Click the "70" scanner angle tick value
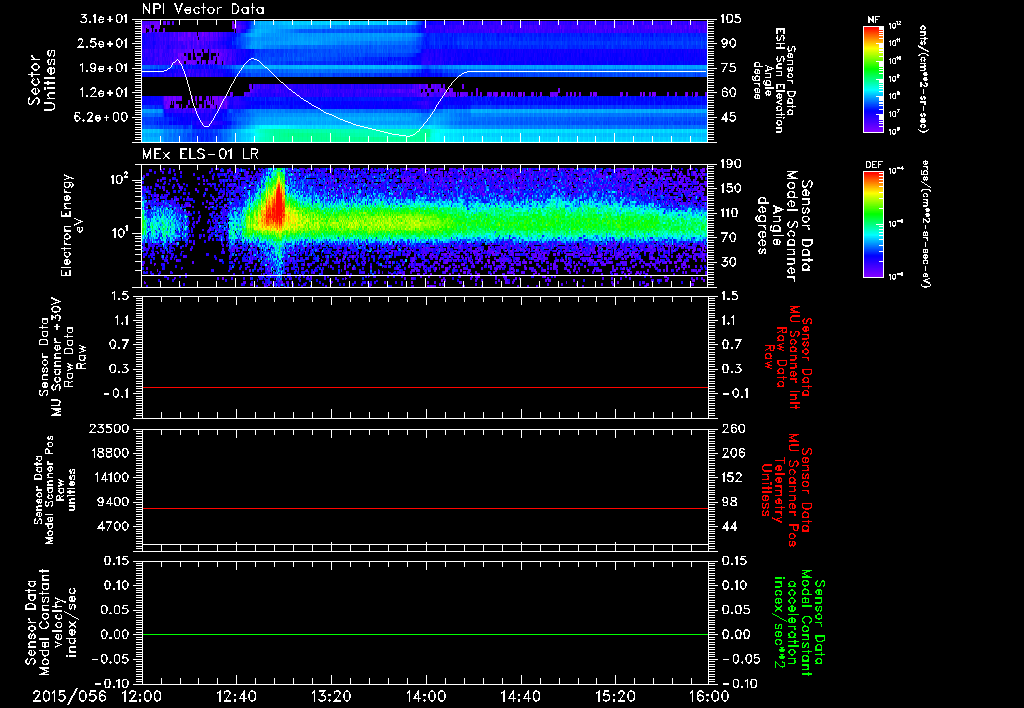This screenshot has width=1024, height=708. coord(728,238)
